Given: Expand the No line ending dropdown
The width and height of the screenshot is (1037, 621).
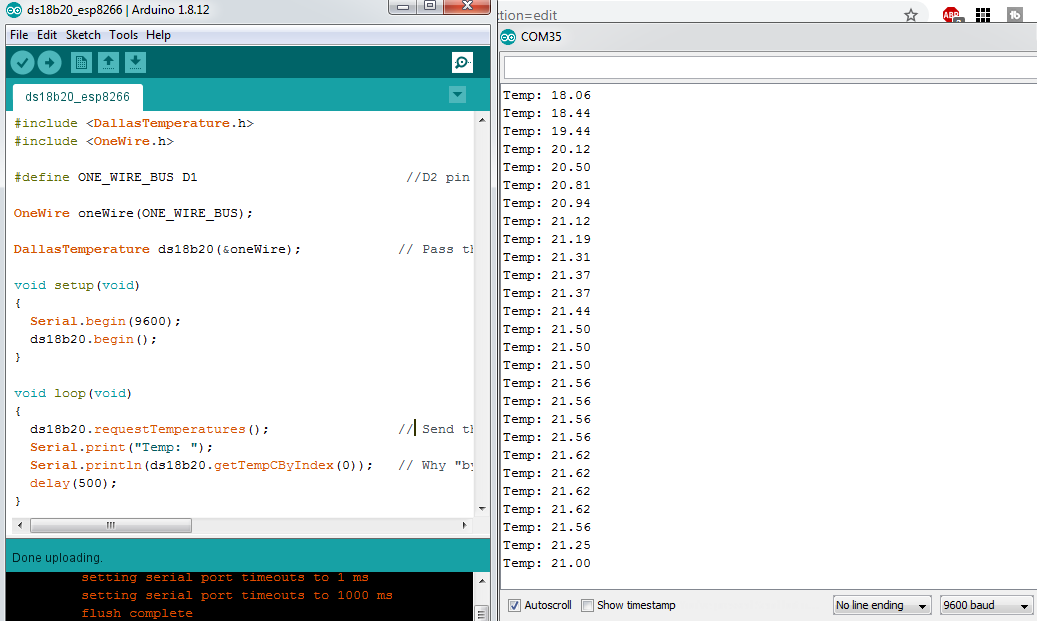Looking at the screenshot, I should tap(881, 605).
